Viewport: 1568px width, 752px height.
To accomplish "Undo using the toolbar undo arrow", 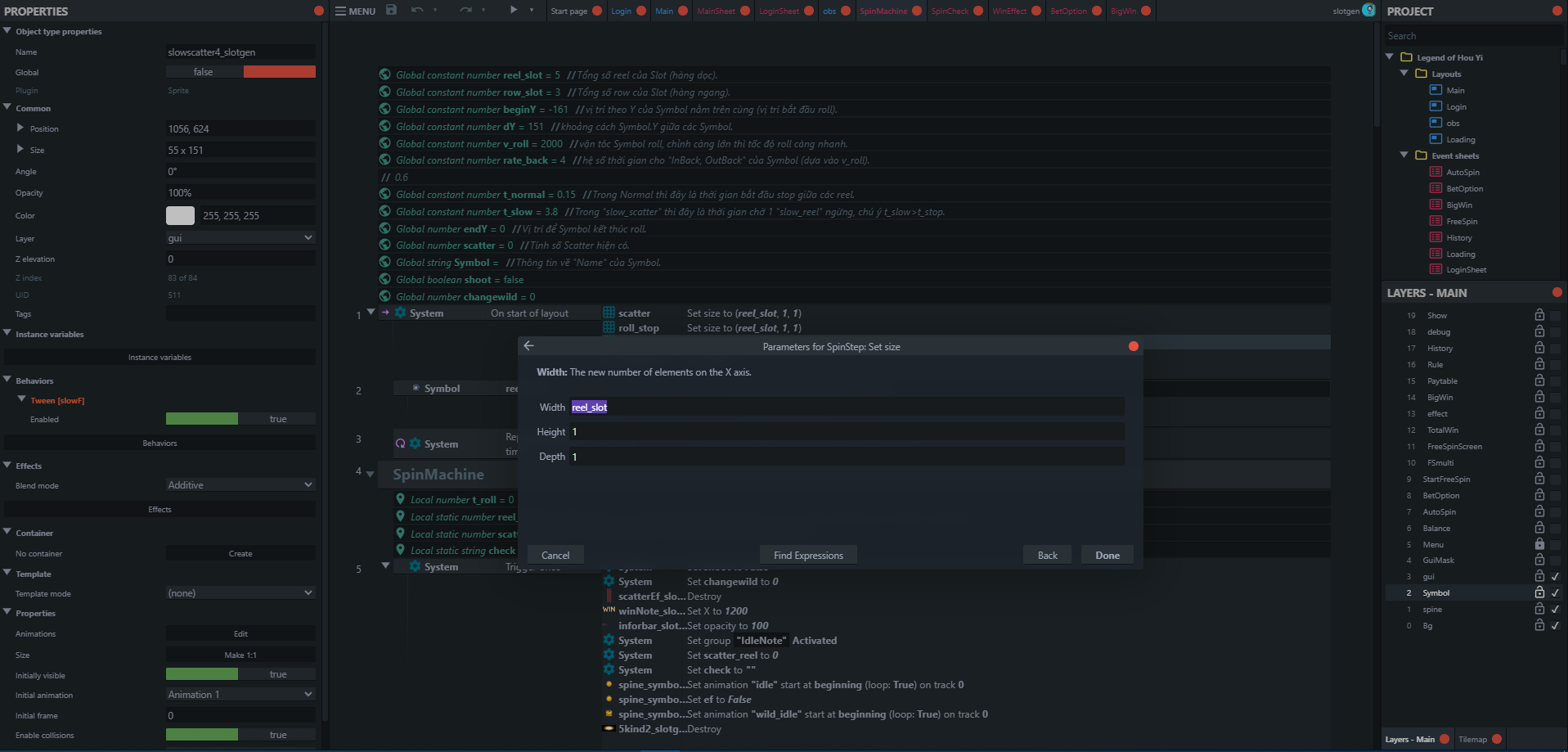I will 417,10.
